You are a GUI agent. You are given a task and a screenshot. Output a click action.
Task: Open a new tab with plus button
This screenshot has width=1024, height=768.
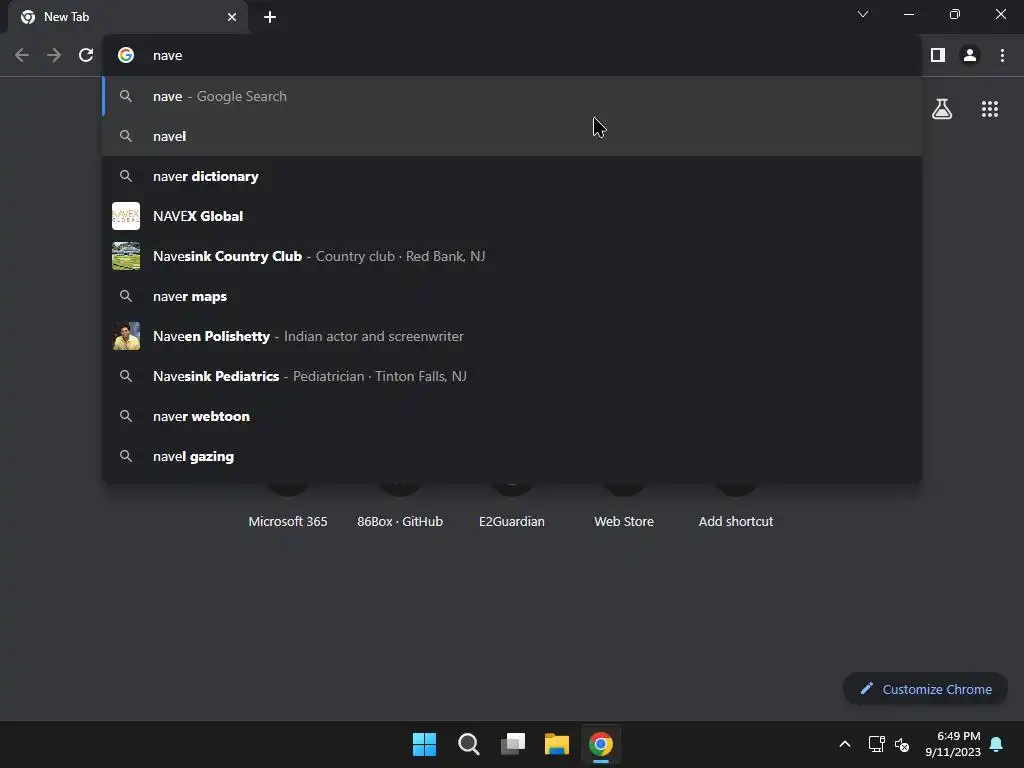(x=270, y=17)
